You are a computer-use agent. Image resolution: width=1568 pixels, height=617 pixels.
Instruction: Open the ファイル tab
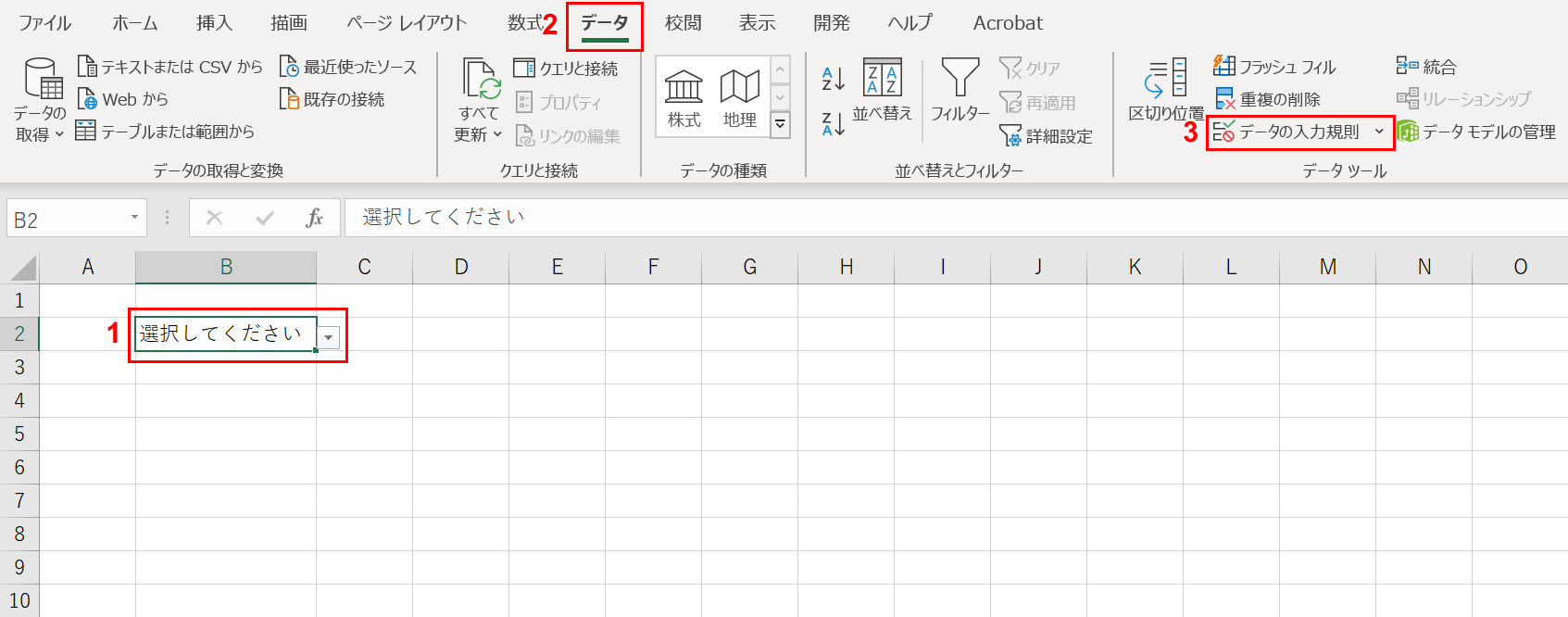[x=45, y=23]
